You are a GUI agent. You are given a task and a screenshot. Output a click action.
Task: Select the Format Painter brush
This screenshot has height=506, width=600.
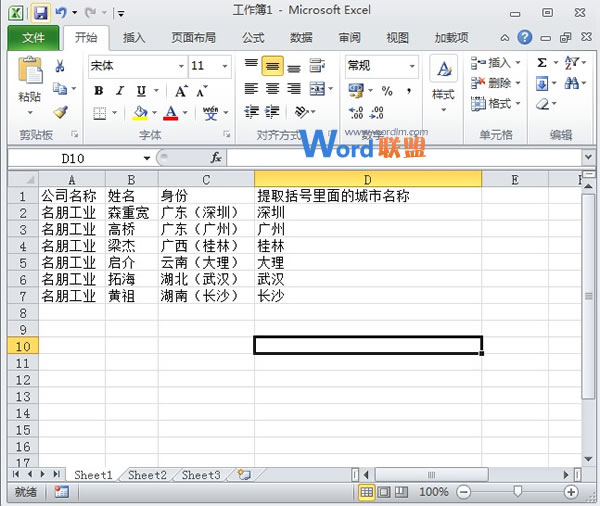click(60, 113)
